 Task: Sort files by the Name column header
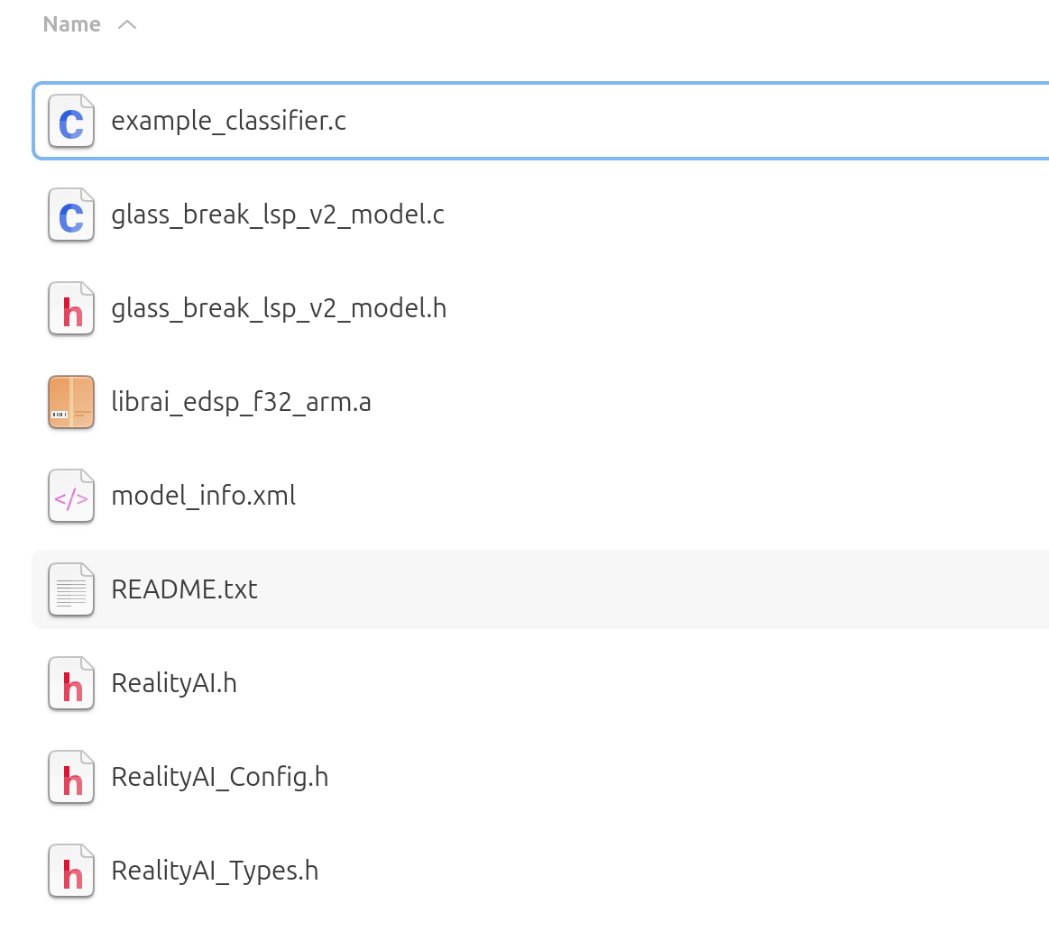[72, 25]
